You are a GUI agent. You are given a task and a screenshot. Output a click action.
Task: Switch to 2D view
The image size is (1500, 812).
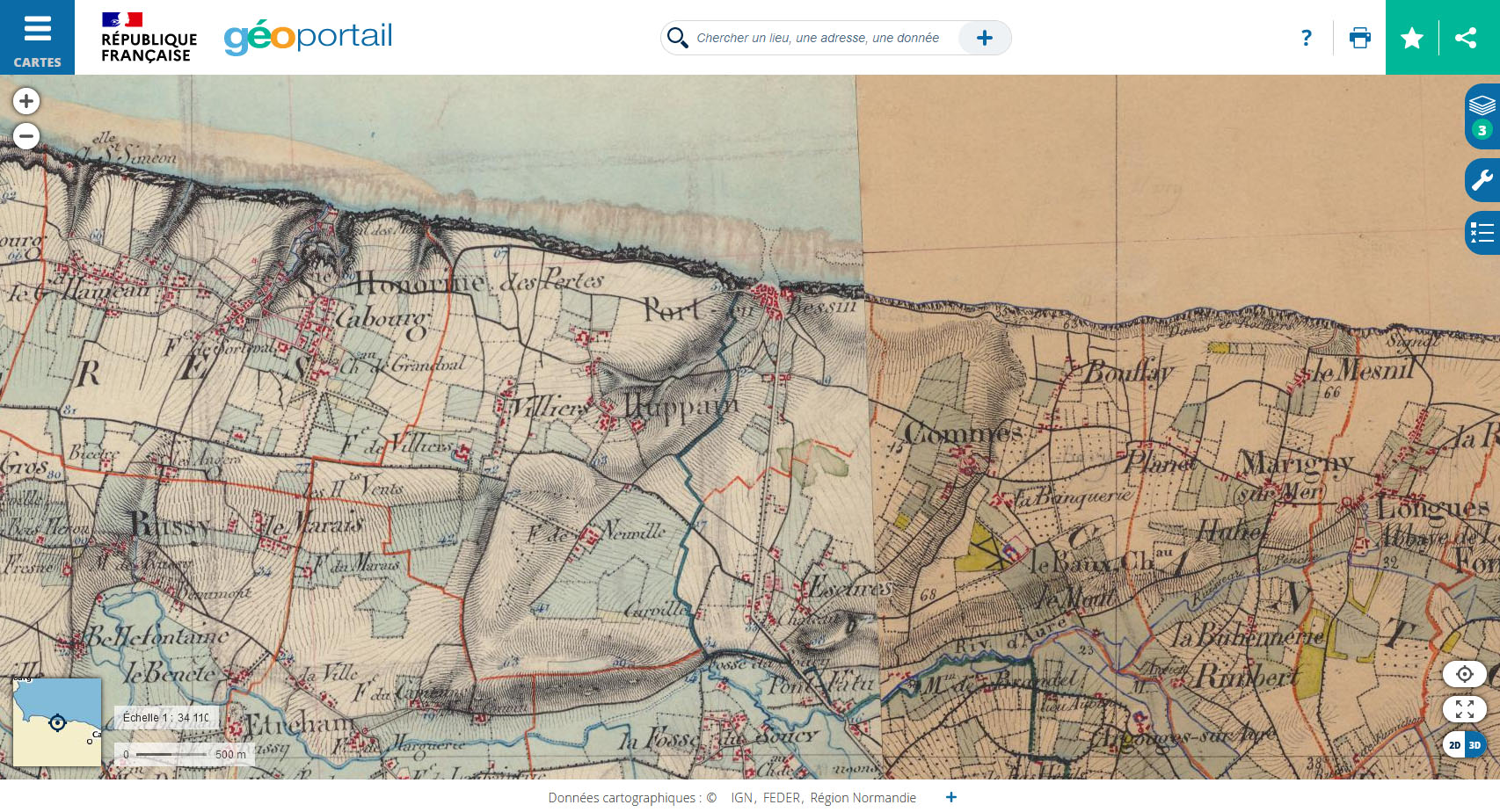click(x=1454, y=745)
